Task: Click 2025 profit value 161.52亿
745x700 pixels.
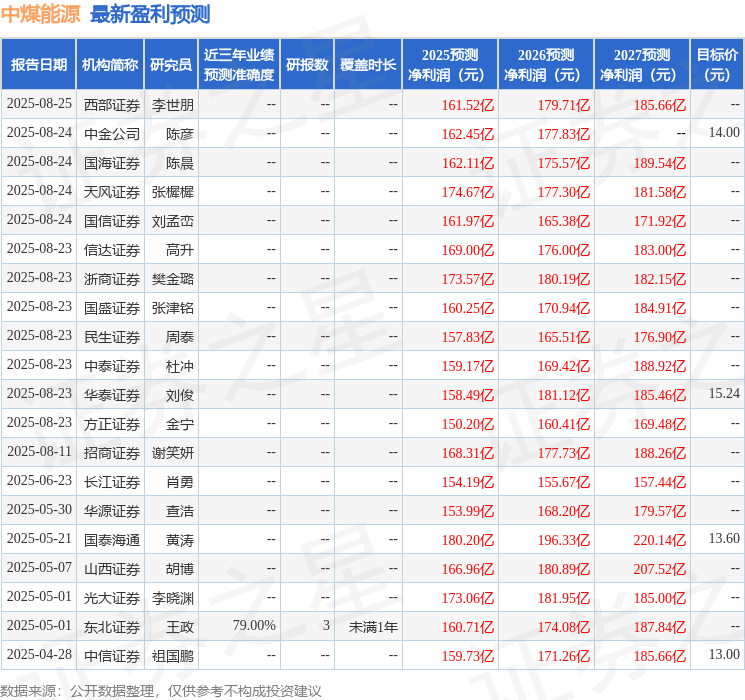Action: coord(468,105)
